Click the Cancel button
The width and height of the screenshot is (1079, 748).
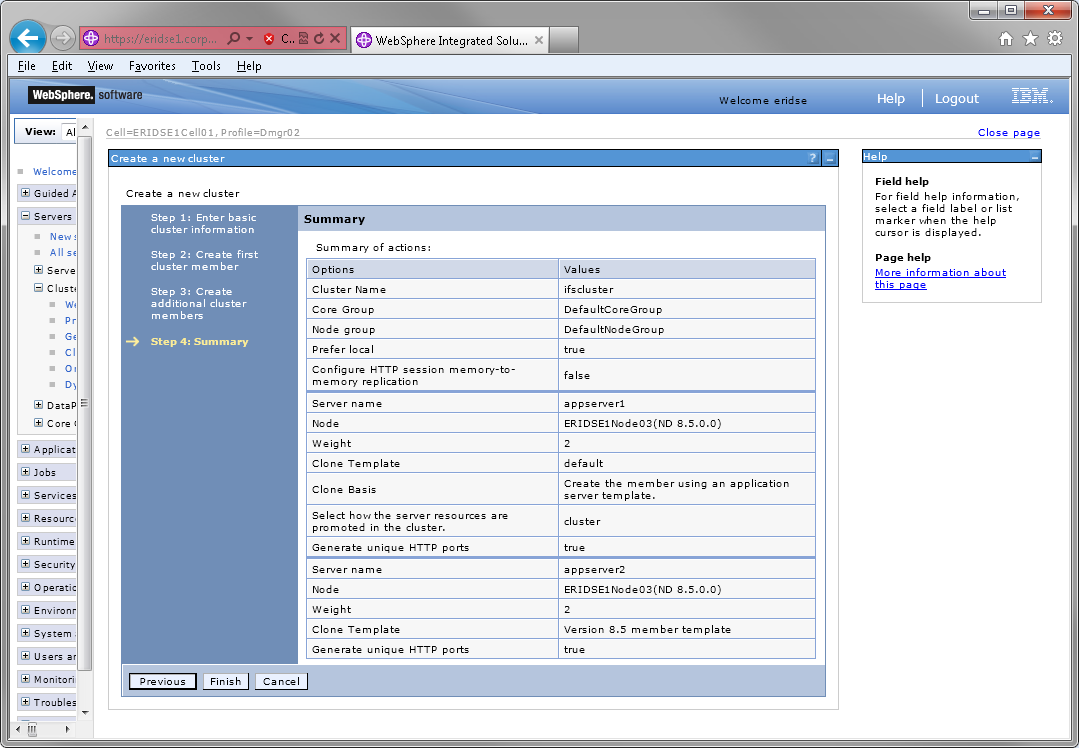pyautogui.click(x=281, y=681)
